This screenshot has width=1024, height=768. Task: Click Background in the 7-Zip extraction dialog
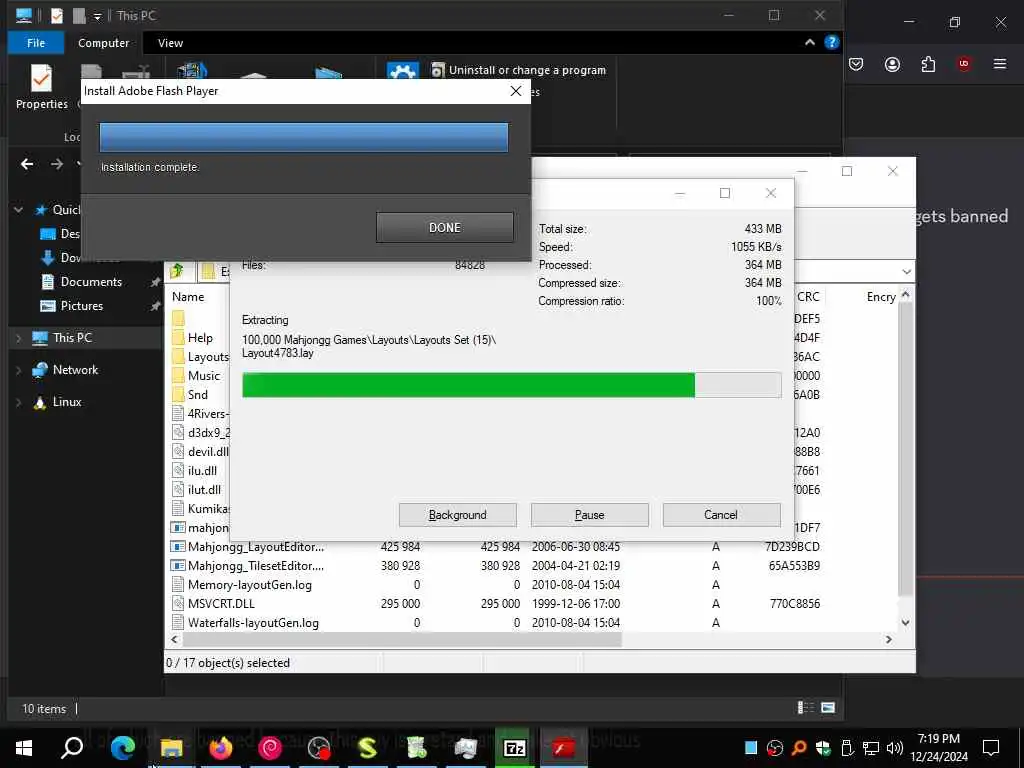click(x=457, y=515)
